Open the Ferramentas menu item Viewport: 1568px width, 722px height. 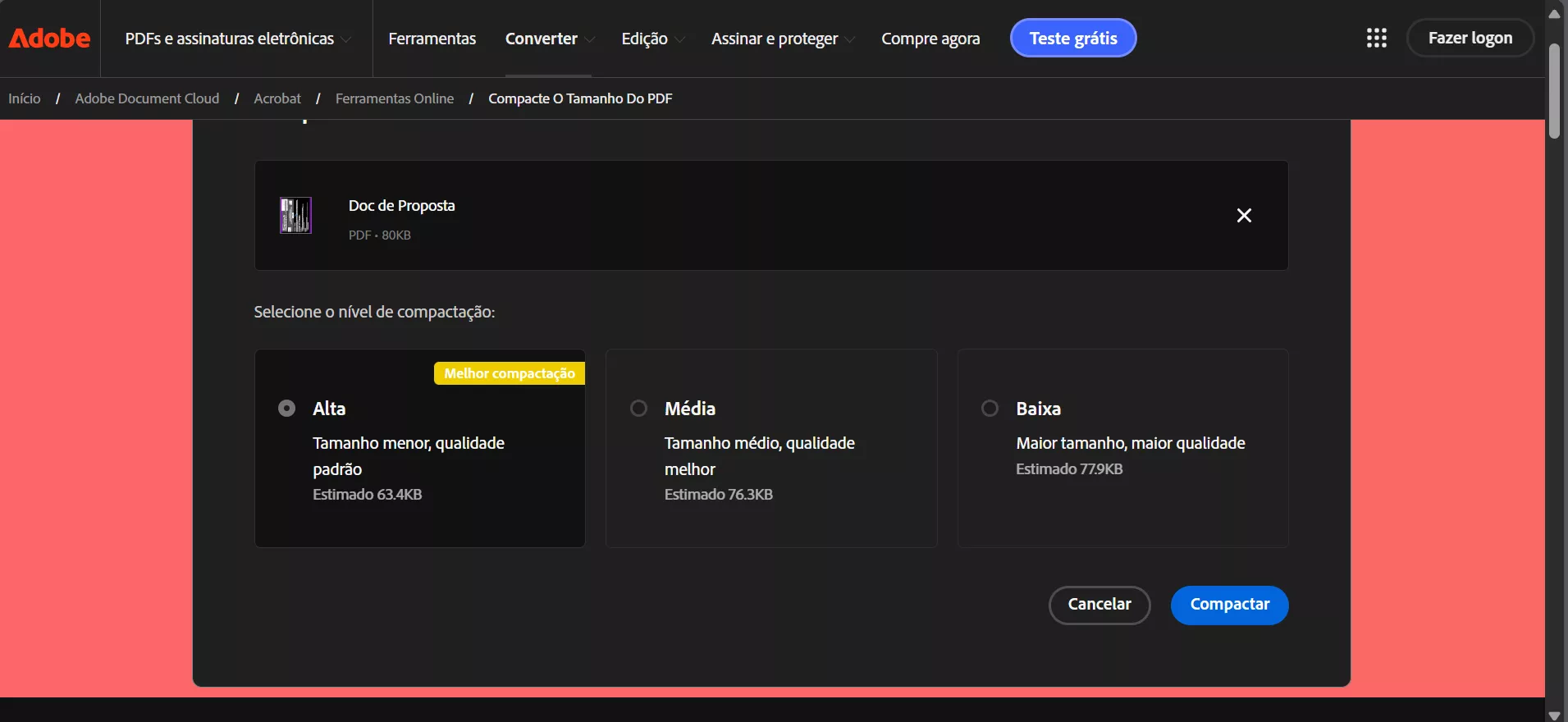click(x=432, y=39)
